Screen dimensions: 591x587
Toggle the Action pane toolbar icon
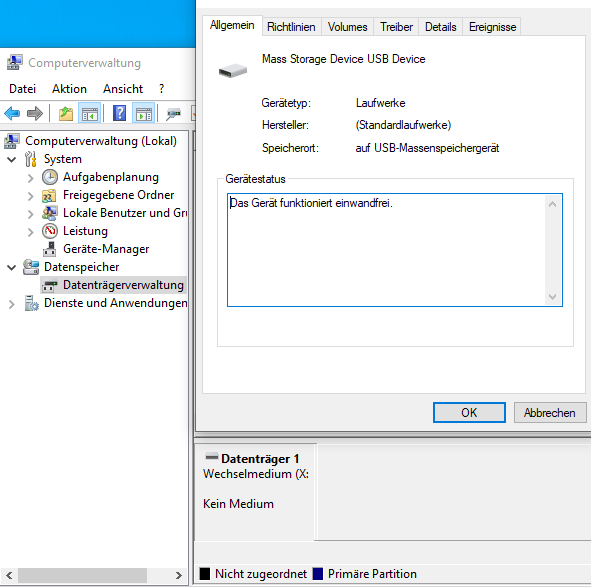pyautogui.click(x=144, y=113)
